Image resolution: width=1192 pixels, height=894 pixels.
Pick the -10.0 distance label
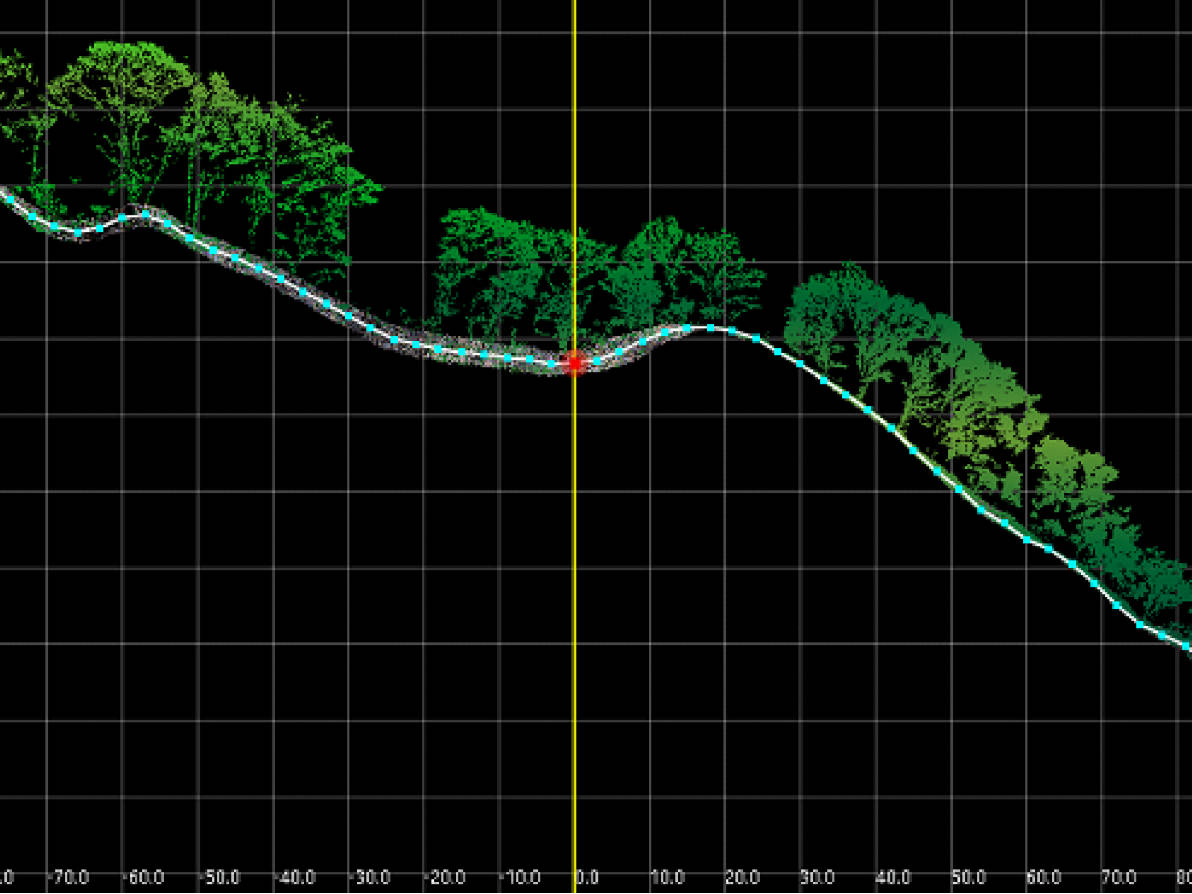coord(521,878)
